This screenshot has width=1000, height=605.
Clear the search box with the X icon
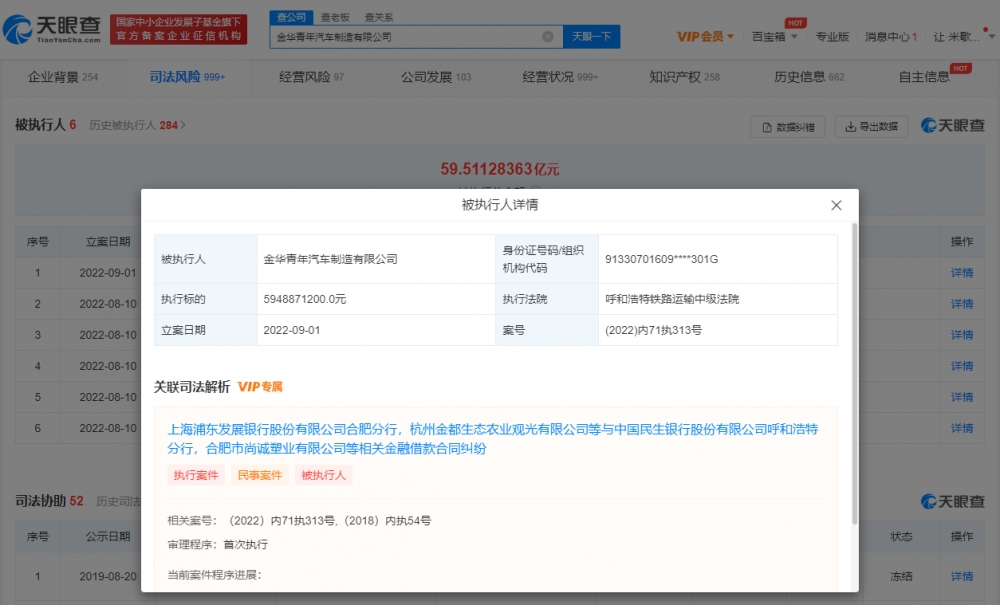tap(548, 36)
